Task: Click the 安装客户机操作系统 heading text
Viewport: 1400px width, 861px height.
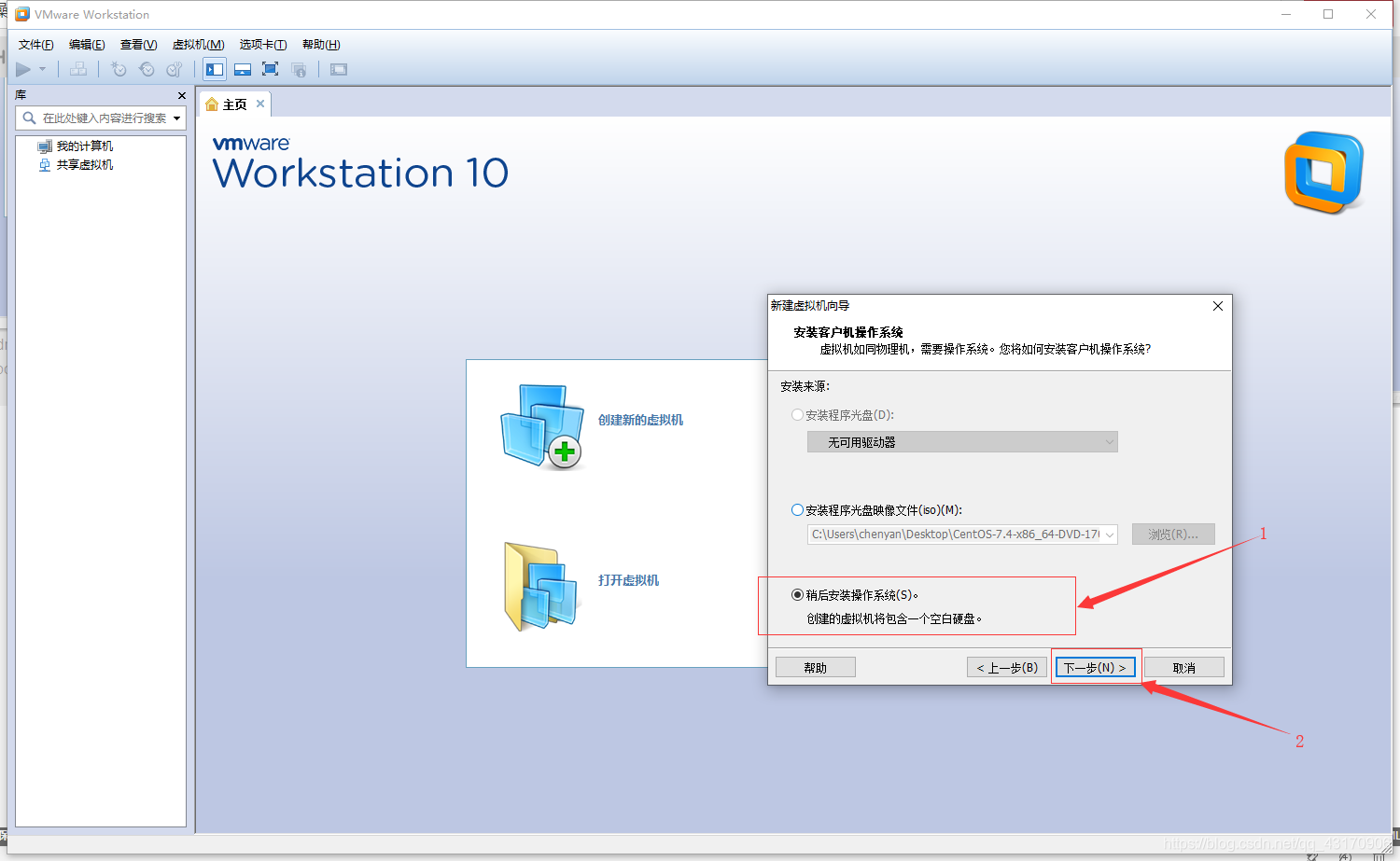Action: [848, 332]
